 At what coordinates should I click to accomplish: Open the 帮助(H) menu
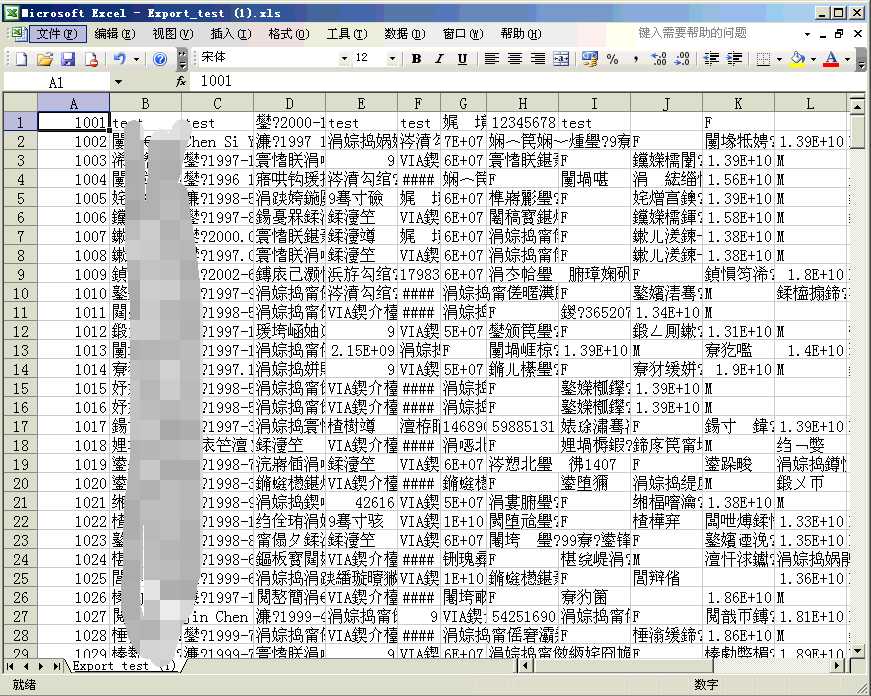520,34
